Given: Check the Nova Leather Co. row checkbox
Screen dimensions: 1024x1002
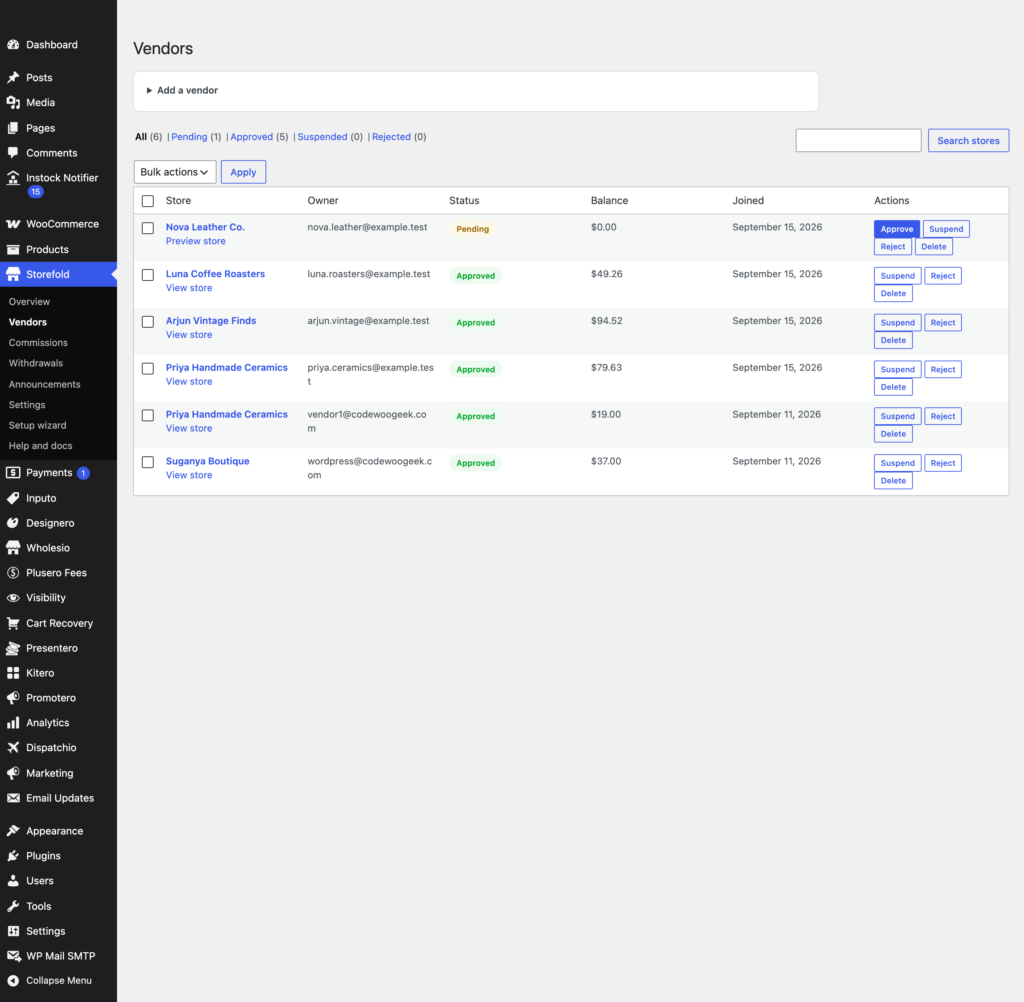Looking at the screenshot, I should [x=148, y=228].
